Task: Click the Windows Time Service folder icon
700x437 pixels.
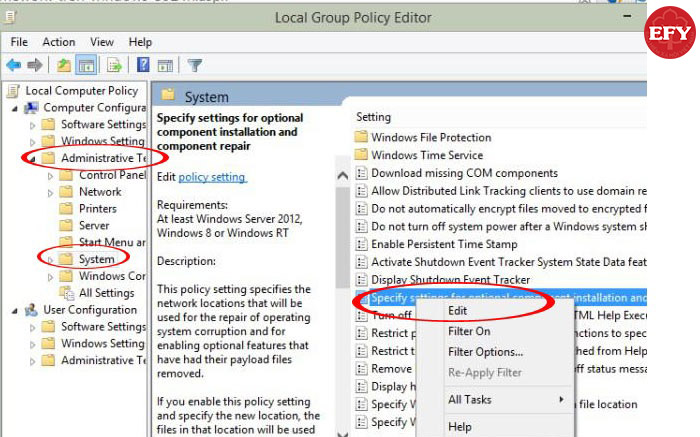Action: (x=361, y=154)
